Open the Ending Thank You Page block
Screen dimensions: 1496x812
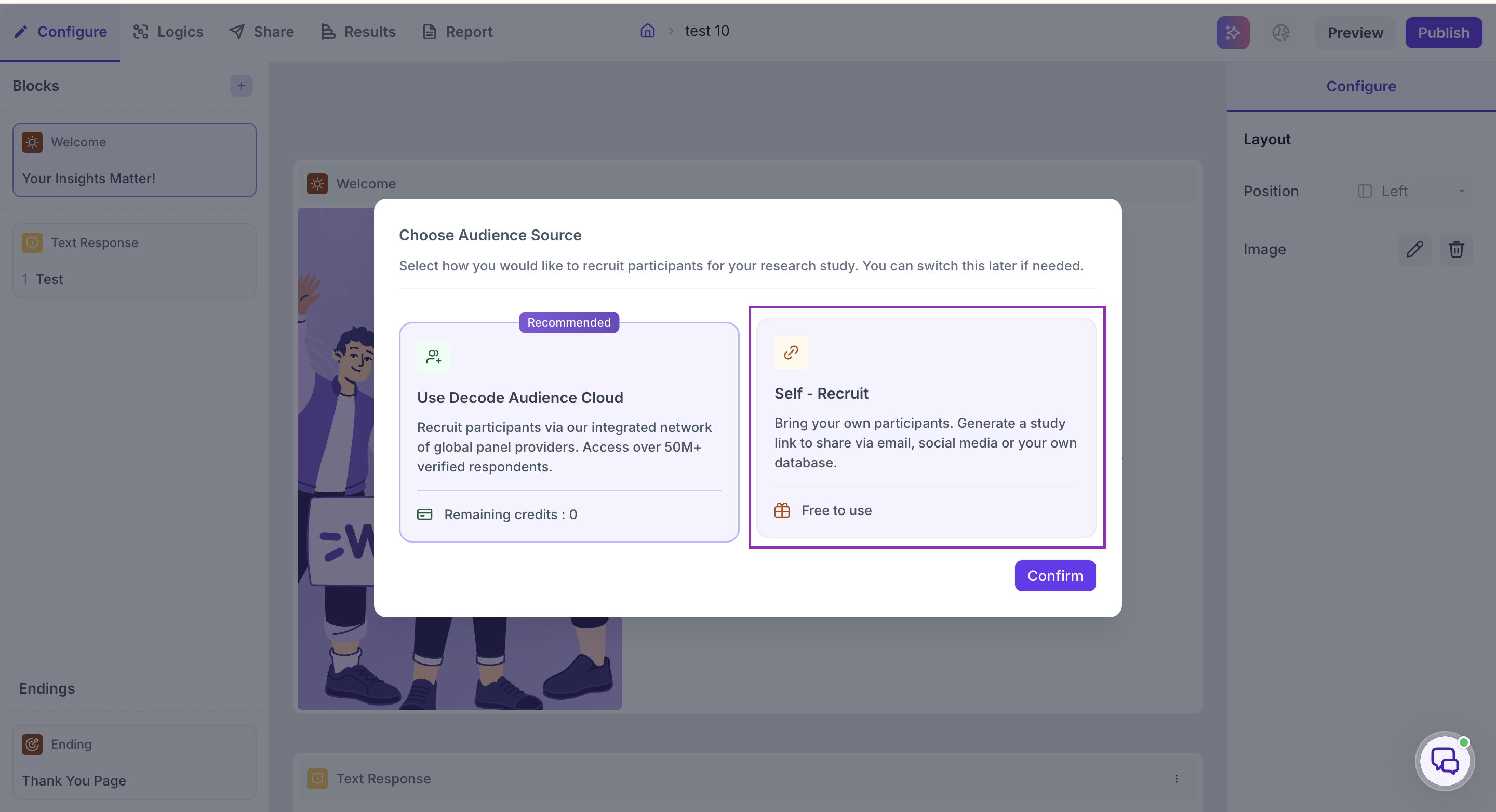tap(134, 762)
